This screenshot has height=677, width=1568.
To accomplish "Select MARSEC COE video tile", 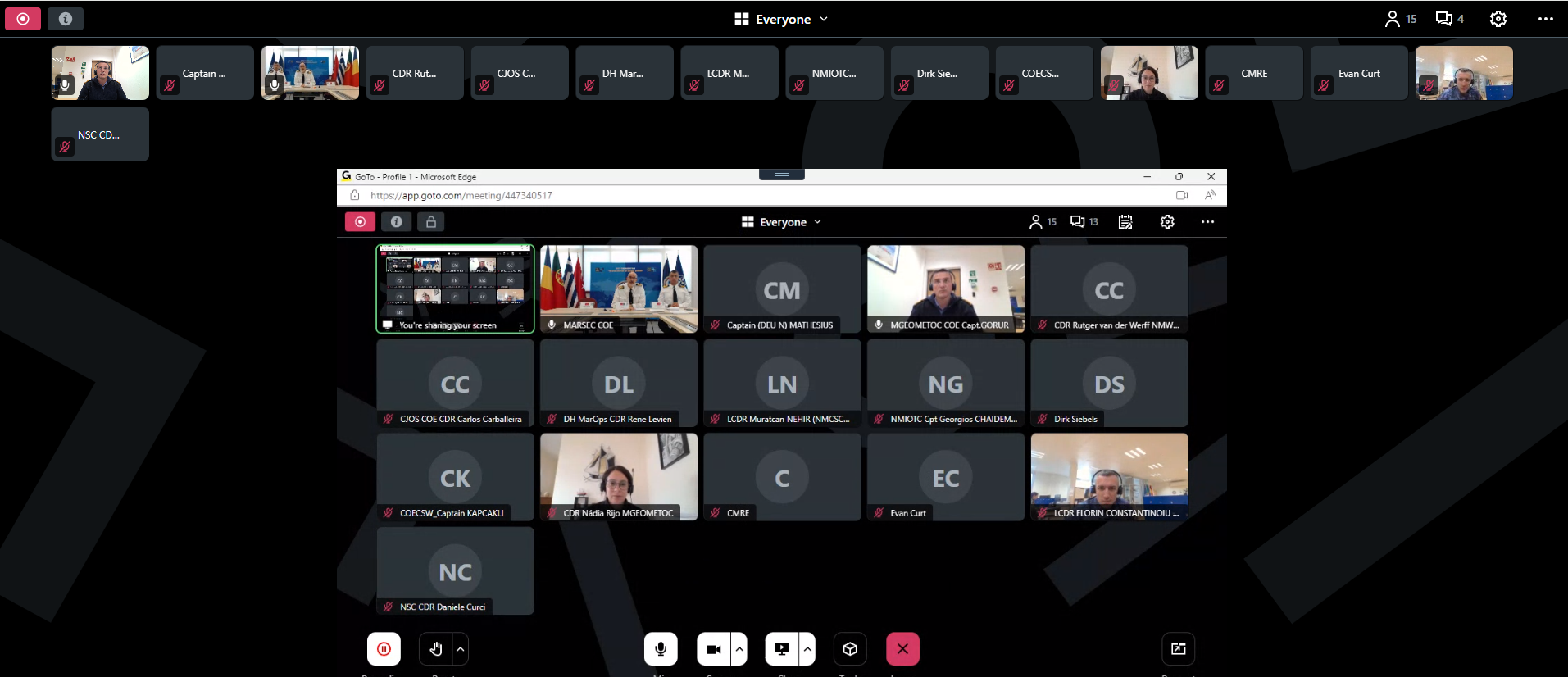I will point(619,289).
